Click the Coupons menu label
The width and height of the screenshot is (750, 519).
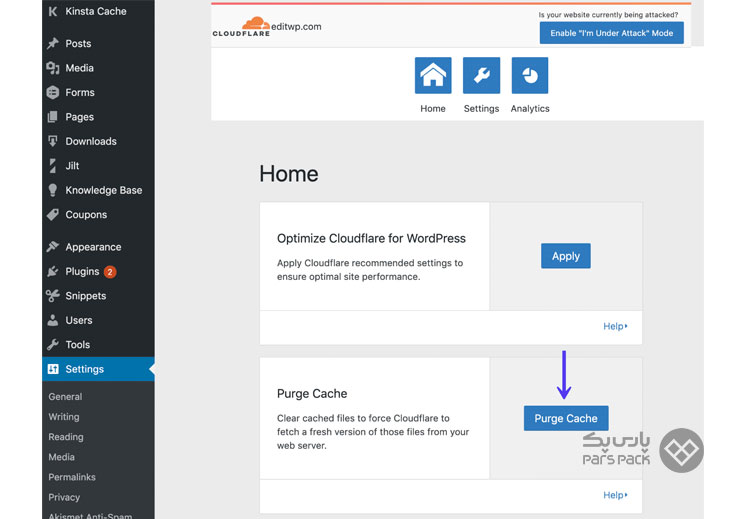tap(86, 215)
